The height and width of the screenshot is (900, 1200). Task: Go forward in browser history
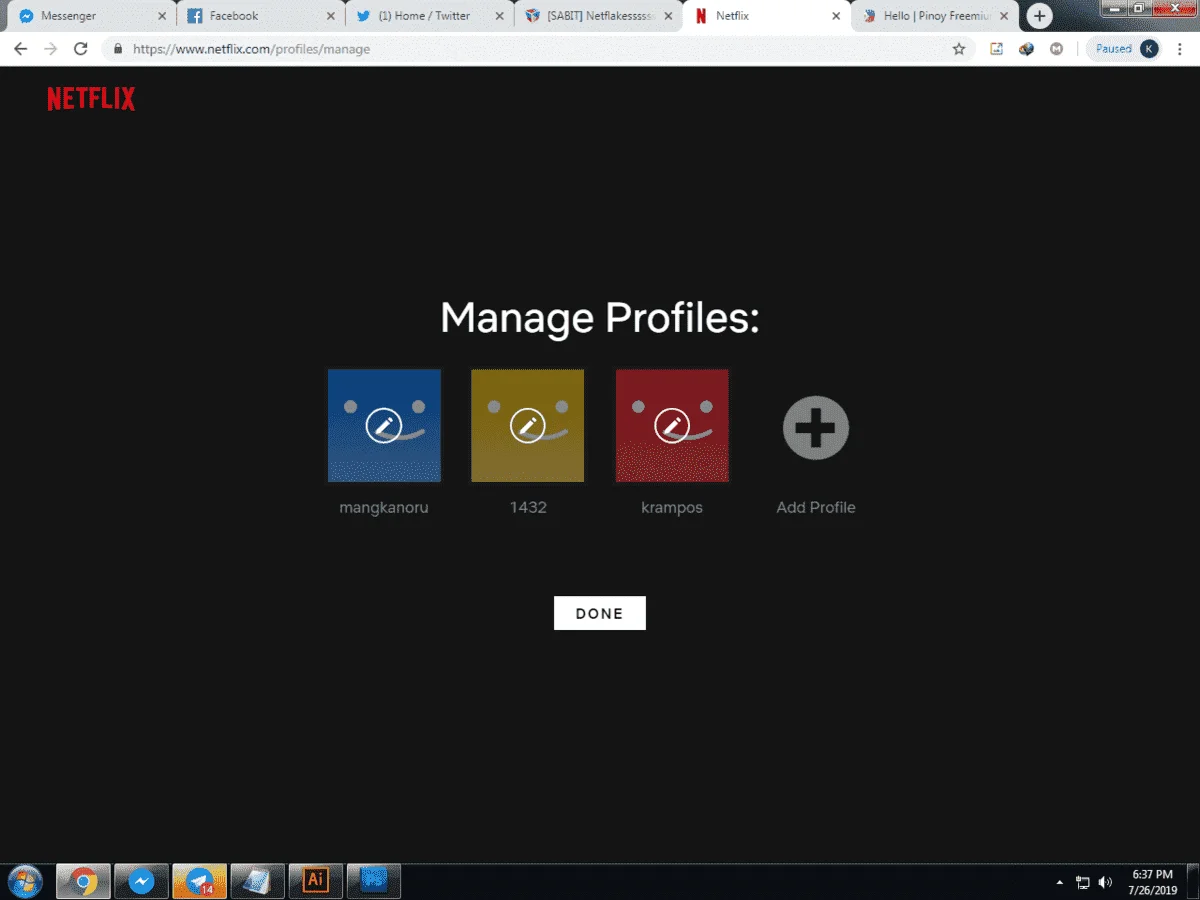51,48
